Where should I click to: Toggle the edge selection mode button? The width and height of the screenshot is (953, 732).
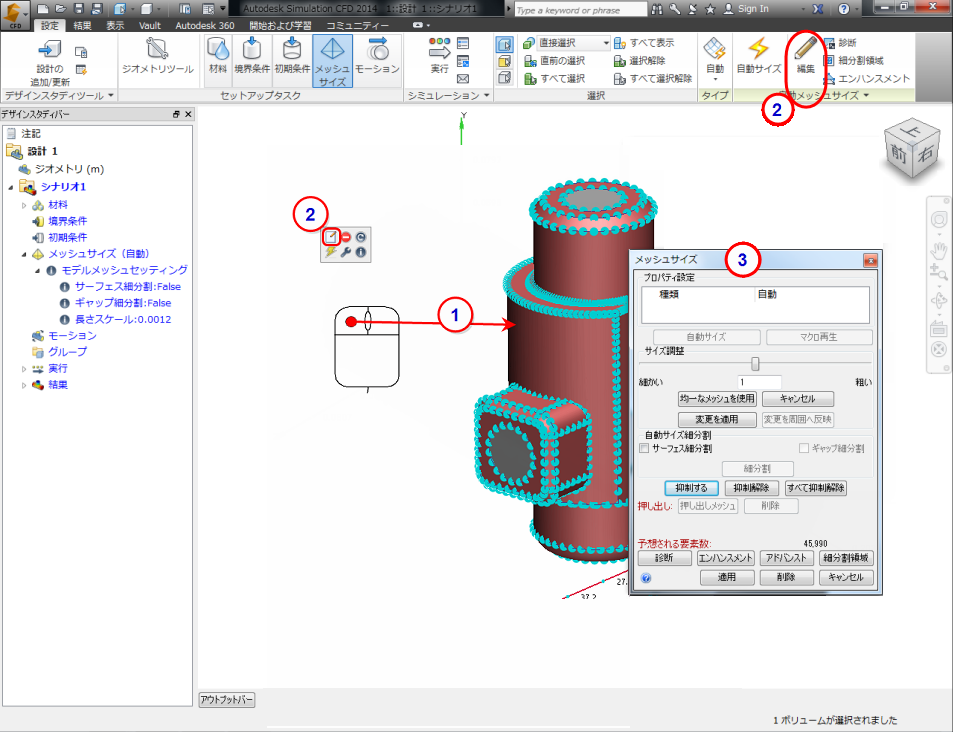504,78
